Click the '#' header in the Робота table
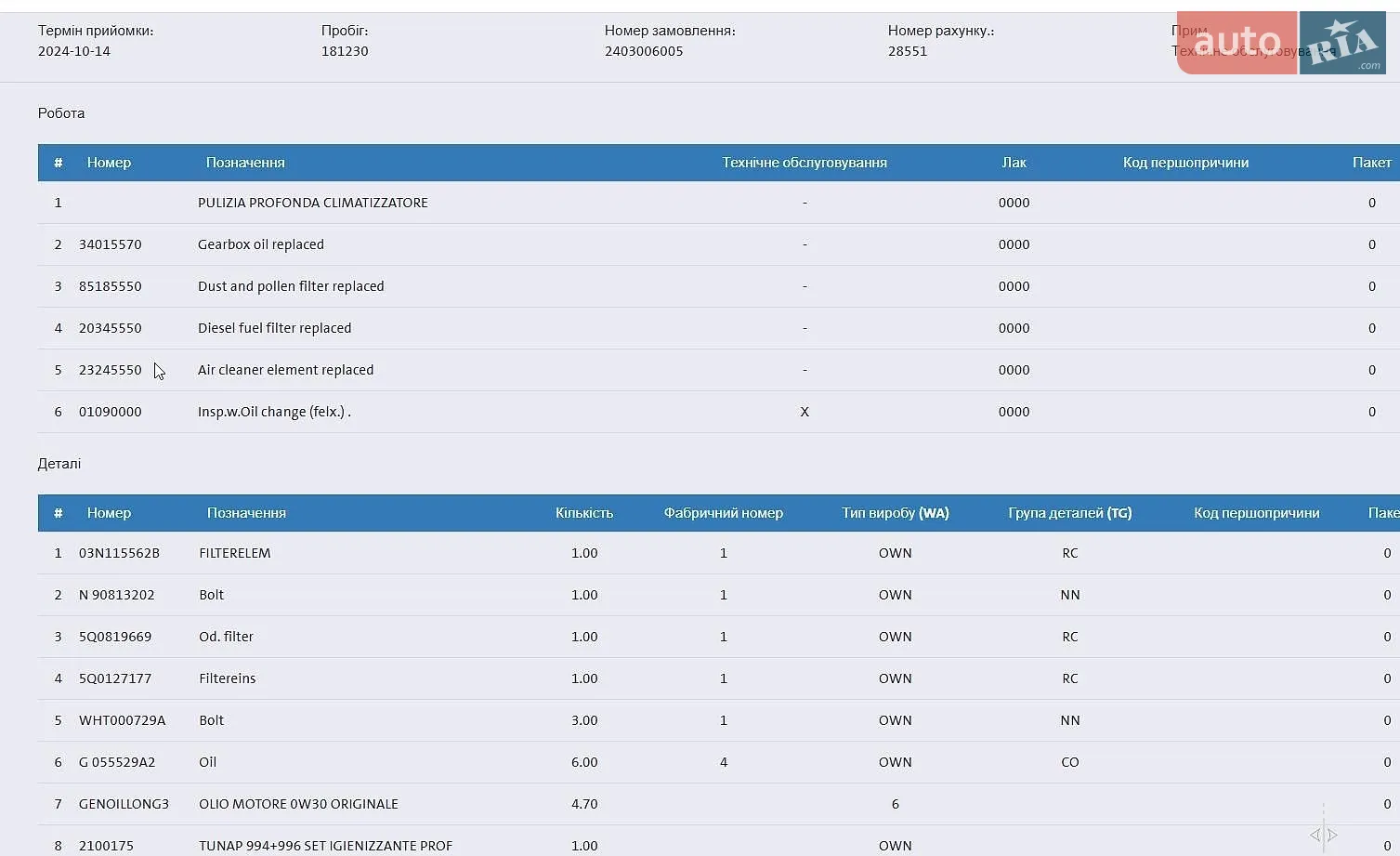 (x=58, y=163)
